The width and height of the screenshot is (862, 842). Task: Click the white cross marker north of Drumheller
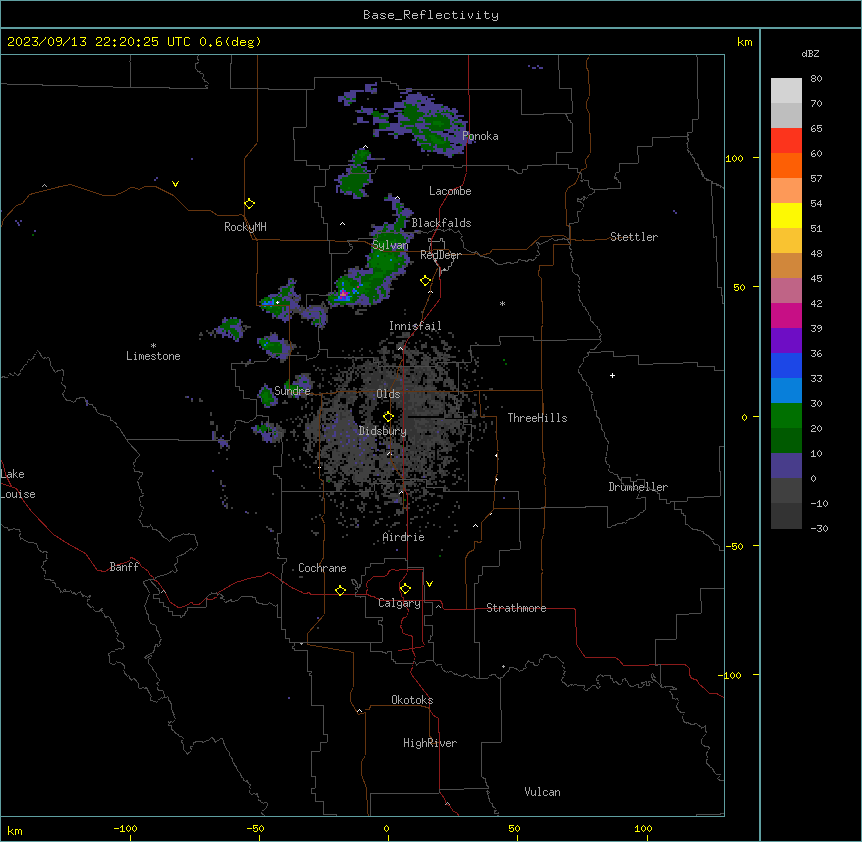click(612, 375)
